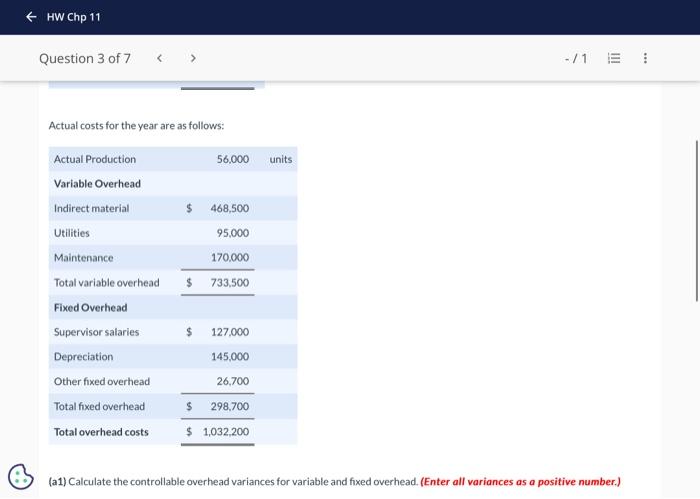Image resolution: width=700 pixels, height=499 pixels.
Task: Click the (a1) question prompt text
Action: click(233, 482)
